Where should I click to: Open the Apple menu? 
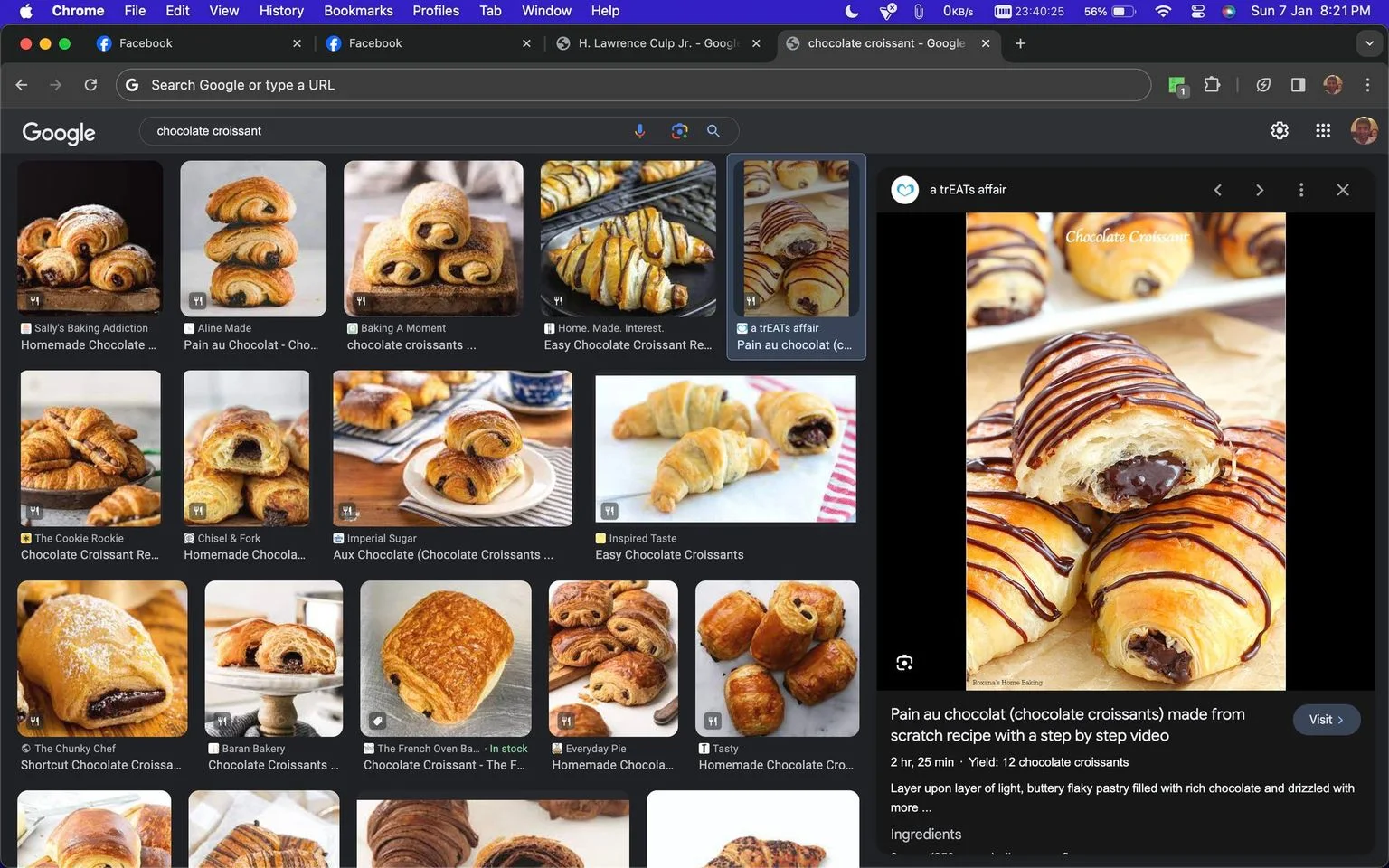[25, 11]
